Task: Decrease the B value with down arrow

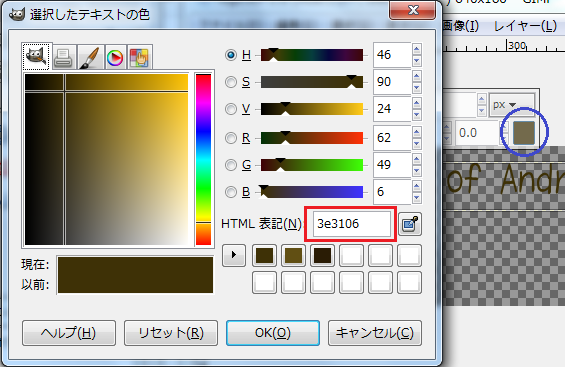Action: [x=417, y=198]
